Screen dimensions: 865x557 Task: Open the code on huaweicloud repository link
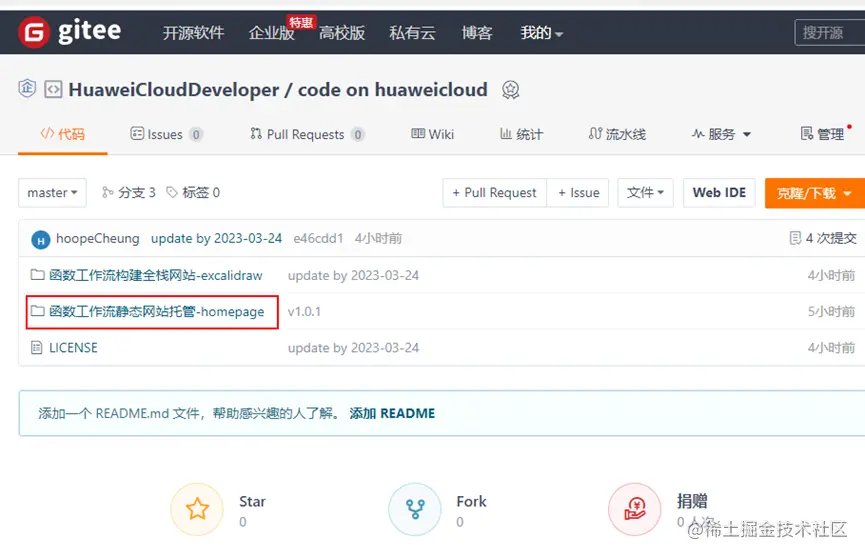tap(392, 89)
